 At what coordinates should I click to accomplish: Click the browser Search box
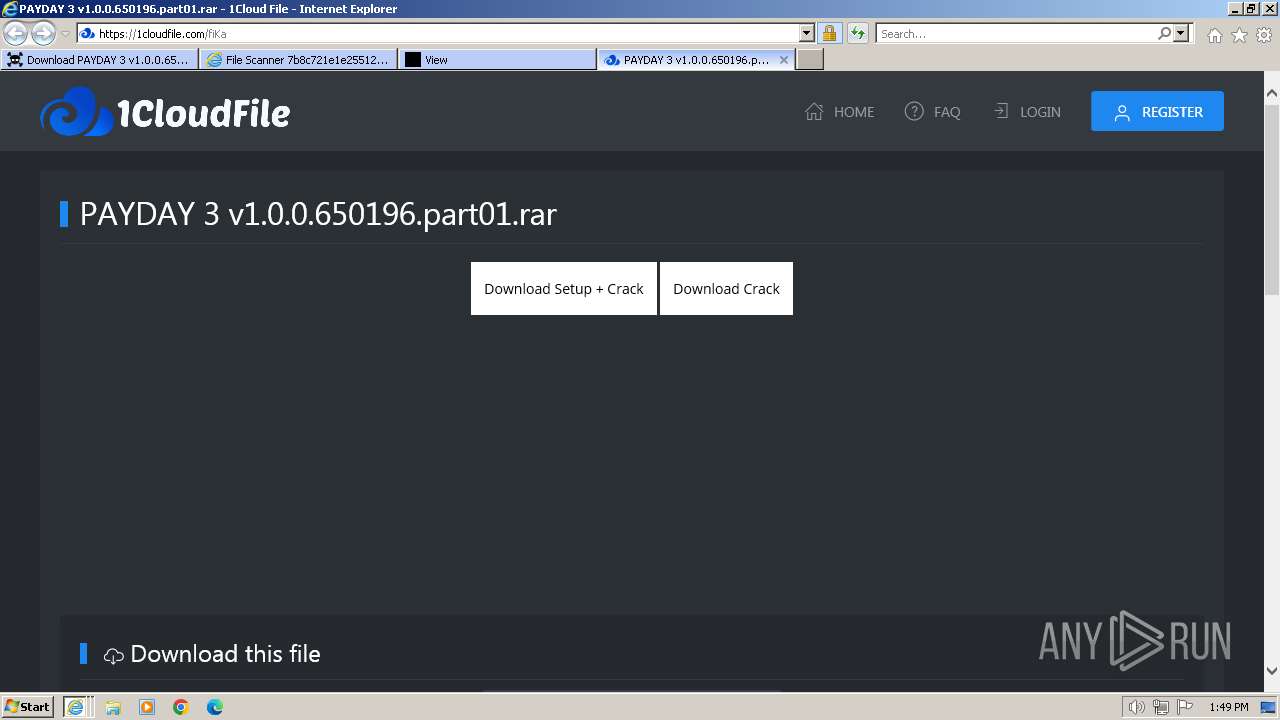(1016, 33)
